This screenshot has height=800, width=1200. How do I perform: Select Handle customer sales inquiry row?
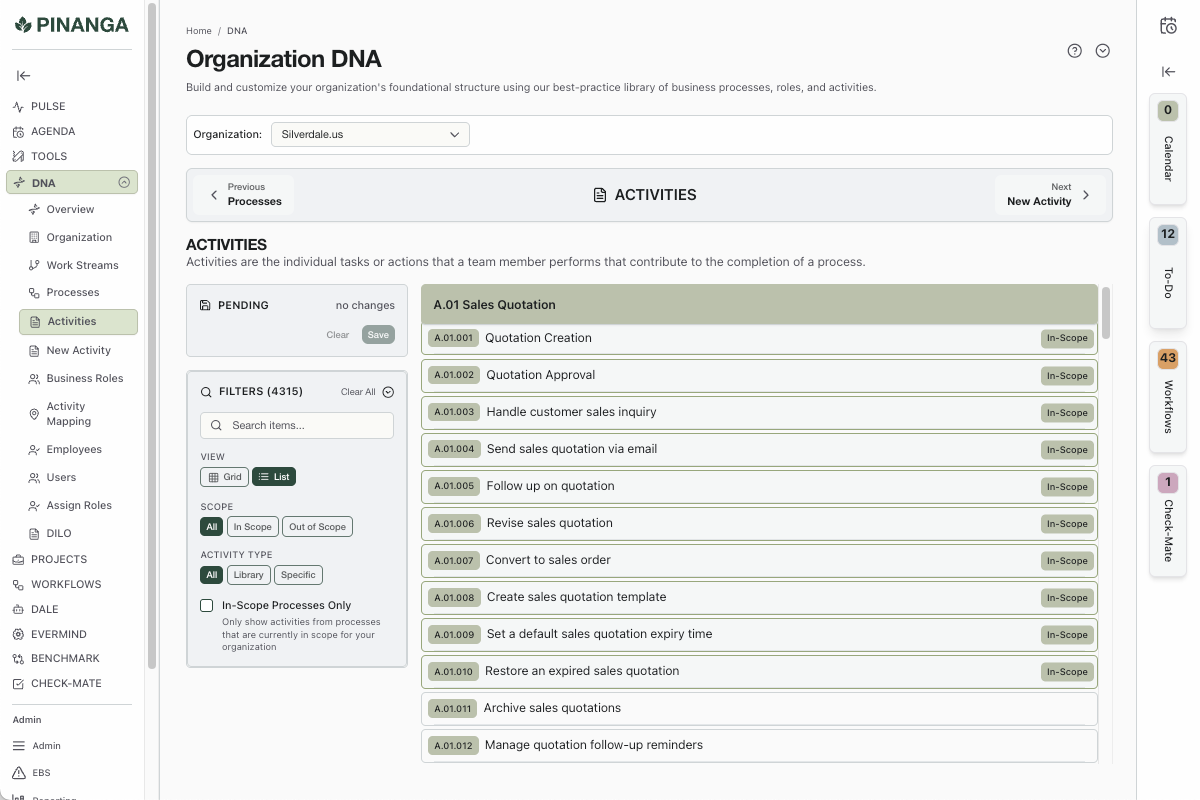click(x=759, y=412)
